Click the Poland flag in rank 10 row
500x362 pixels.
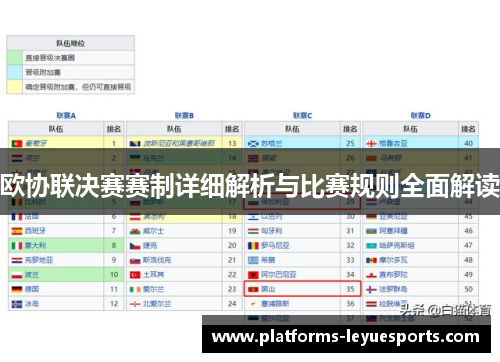(x=17, y=275)
